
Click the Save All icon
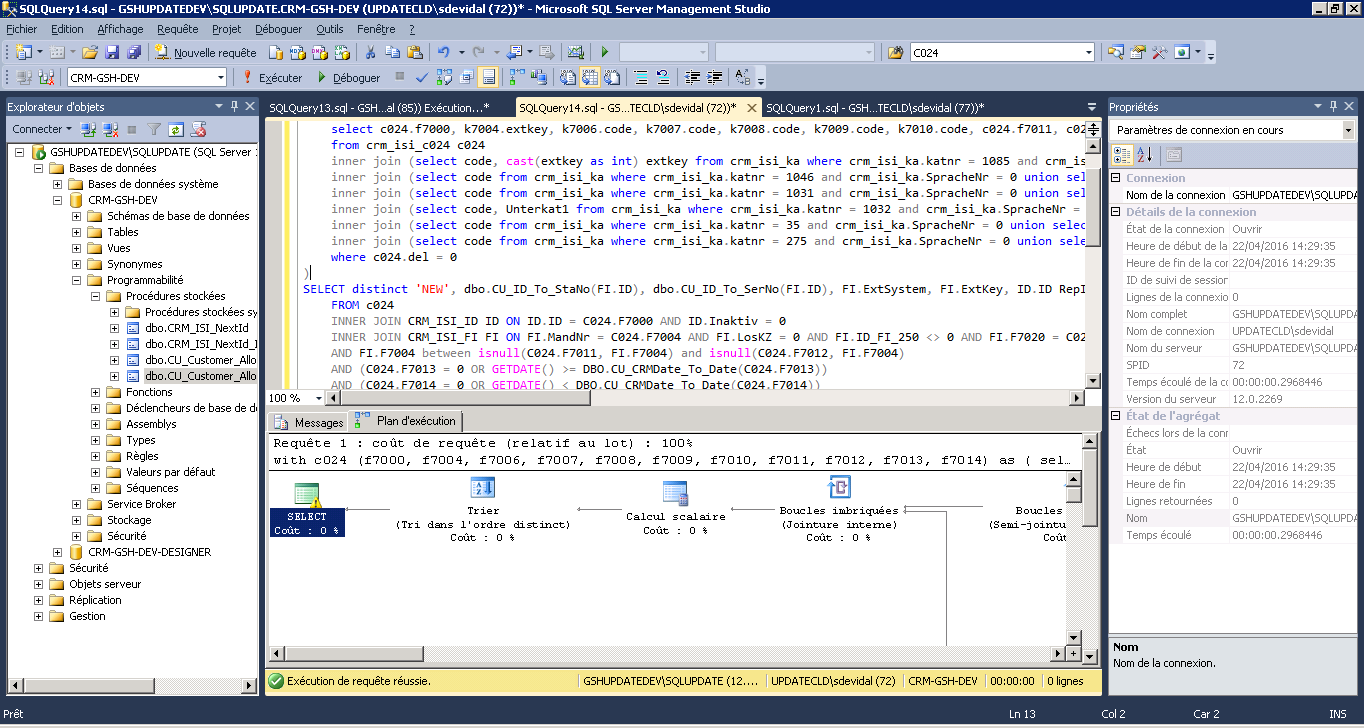point(134,52)
